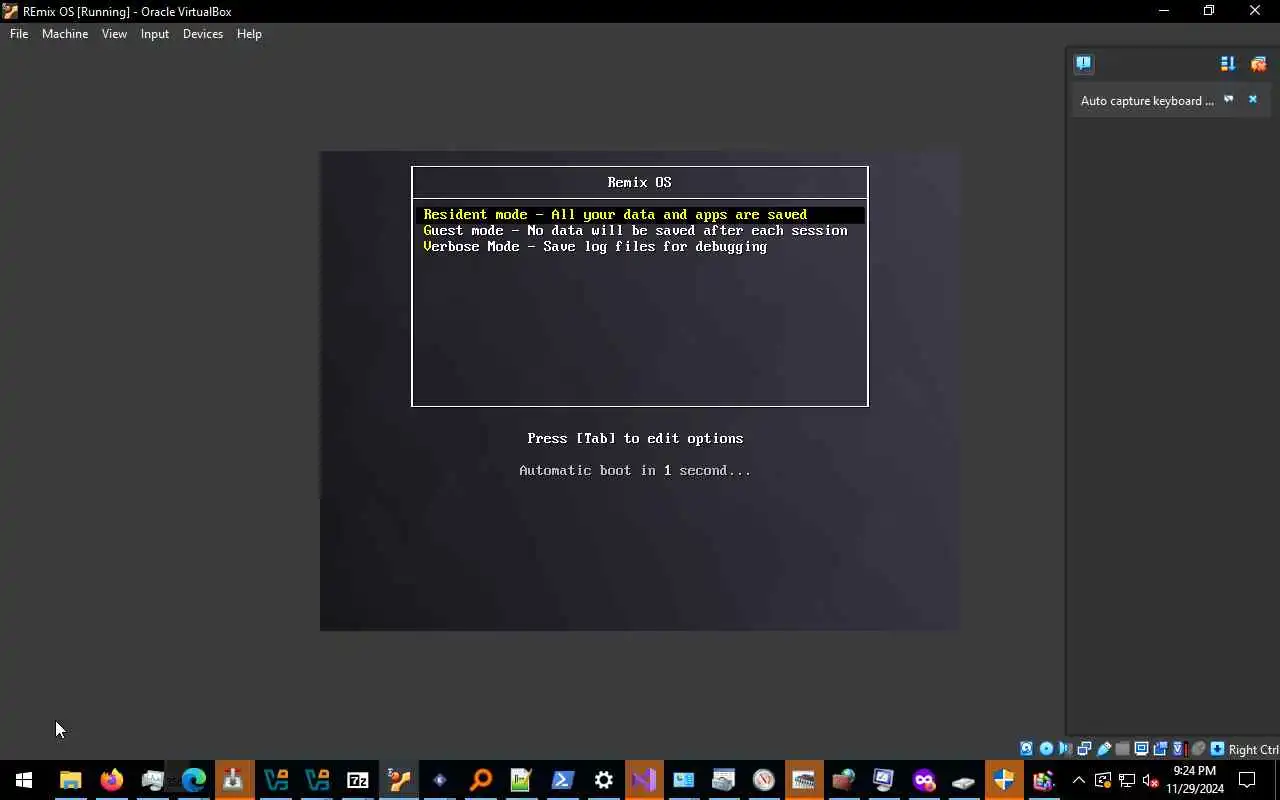Open File Explorer from the taskbar

point(70,780)
